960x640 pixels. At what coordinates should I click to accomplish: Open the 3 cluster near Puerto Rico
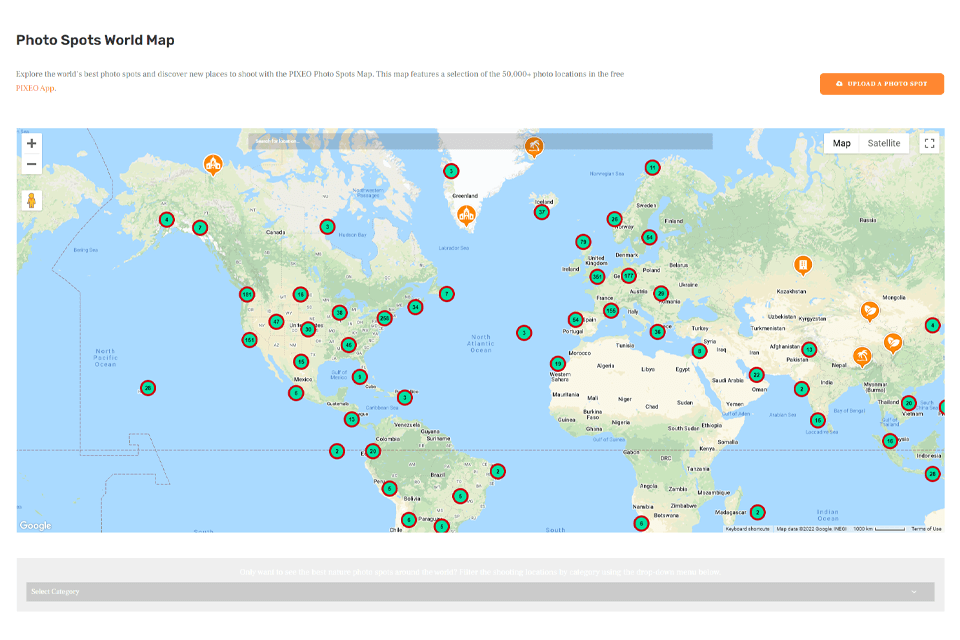click(404, 398)
